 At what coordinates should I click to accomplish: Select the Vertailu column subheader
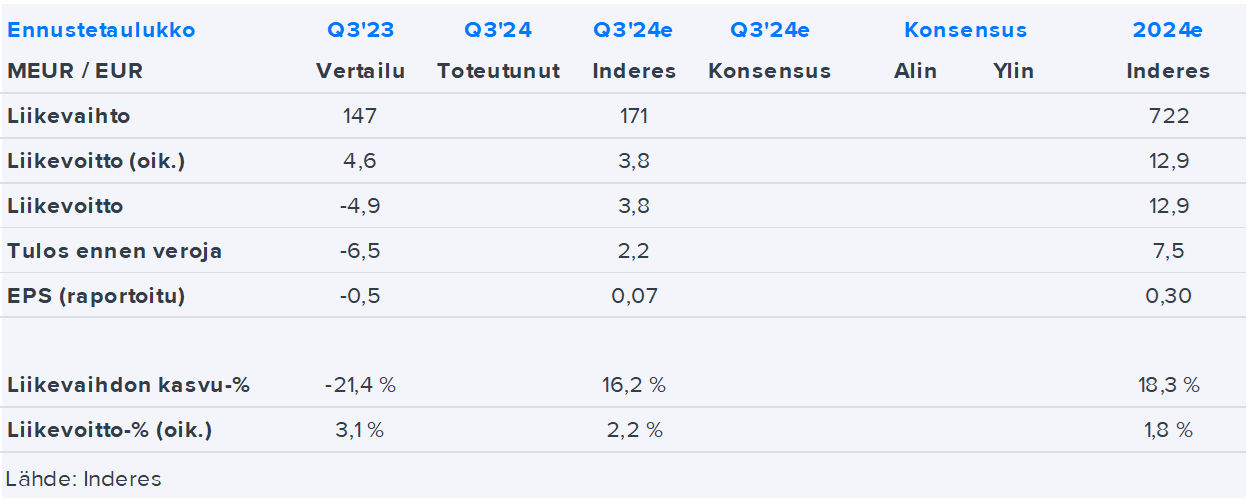[360, 71]
